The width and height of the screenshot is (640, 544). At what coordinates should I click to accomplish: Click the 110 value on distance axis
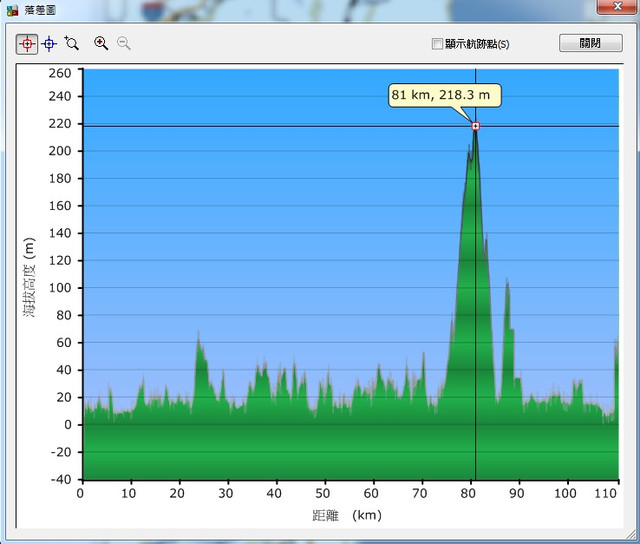[605, 493]
